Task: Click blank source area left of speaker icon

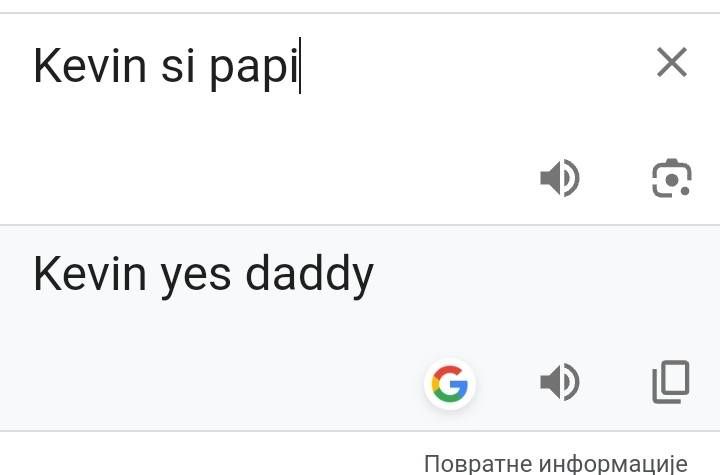Action: point(250,179)
